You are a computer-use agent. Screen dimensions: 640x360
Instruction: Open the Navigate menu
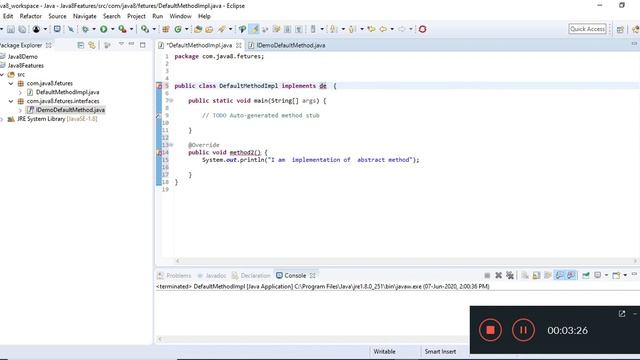pos(84,16)
